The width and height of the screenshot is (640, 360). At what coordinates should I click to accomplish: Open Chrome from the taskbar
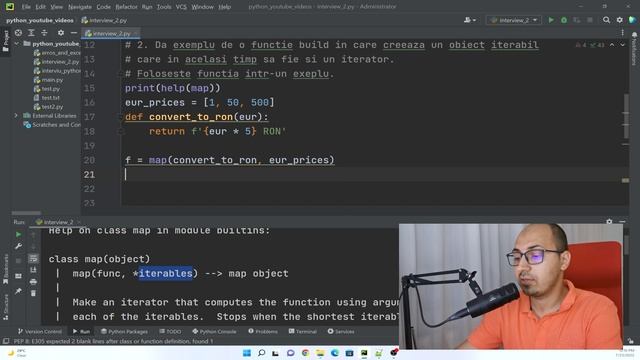(x=305, y=353)
